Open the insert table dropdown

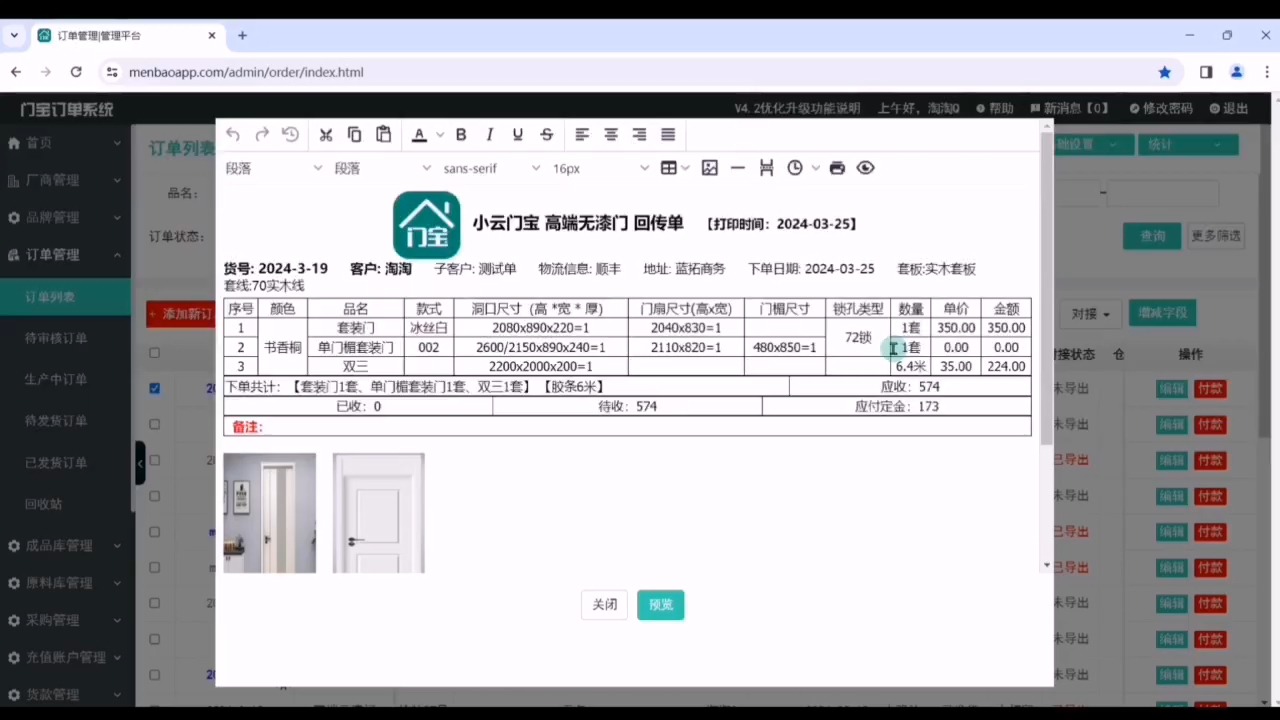[x=675, y=168]
